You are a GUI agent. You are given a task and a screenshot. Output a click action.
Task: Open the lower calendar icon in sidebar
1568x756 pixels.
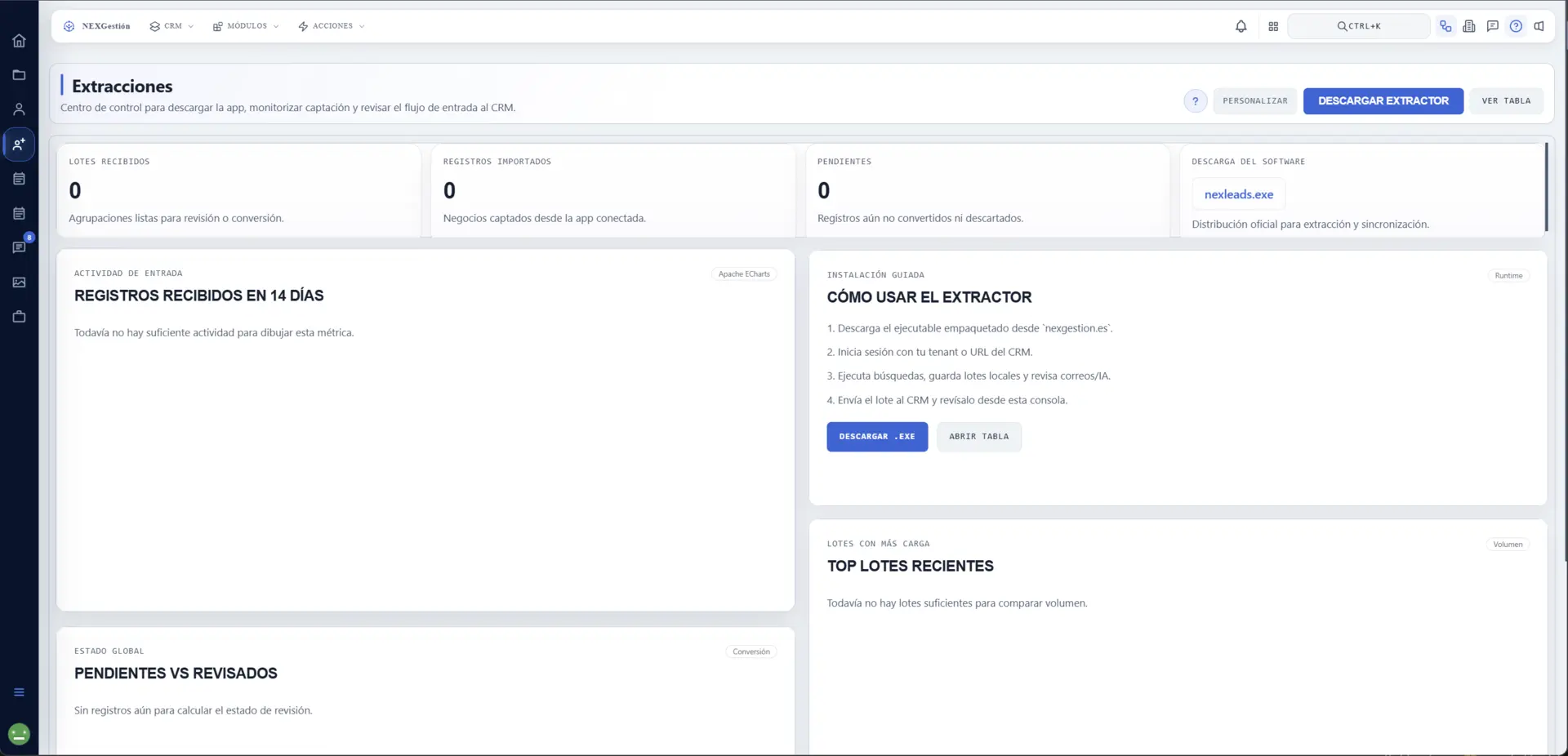coord(19,213)
